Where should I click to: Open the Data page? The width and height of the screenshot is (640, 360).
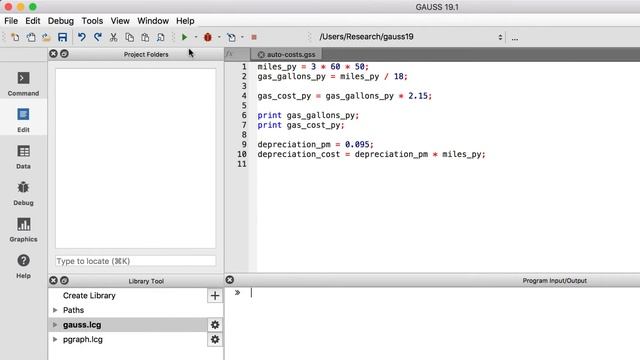point(23,157)
